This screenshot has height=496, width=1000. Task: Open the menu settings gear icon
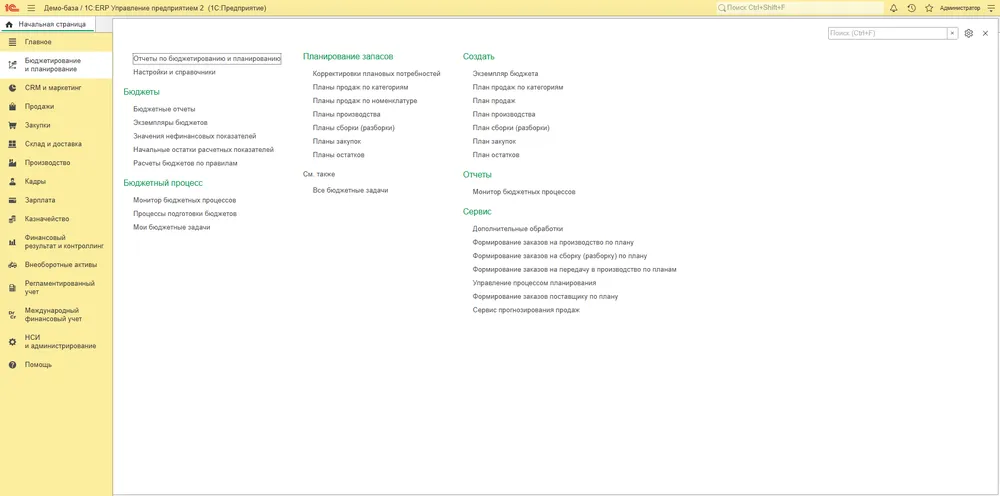point(969,33)
